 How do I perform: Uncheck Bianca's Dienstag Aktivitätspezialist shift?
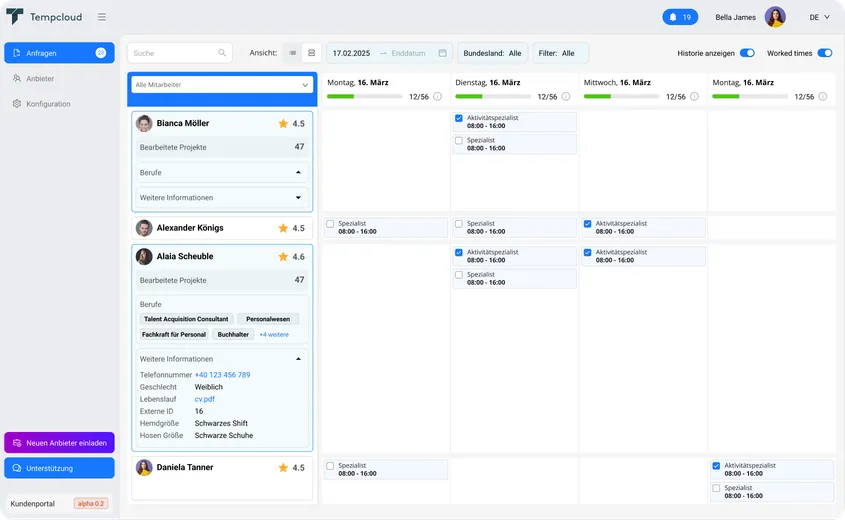[459, 118]
